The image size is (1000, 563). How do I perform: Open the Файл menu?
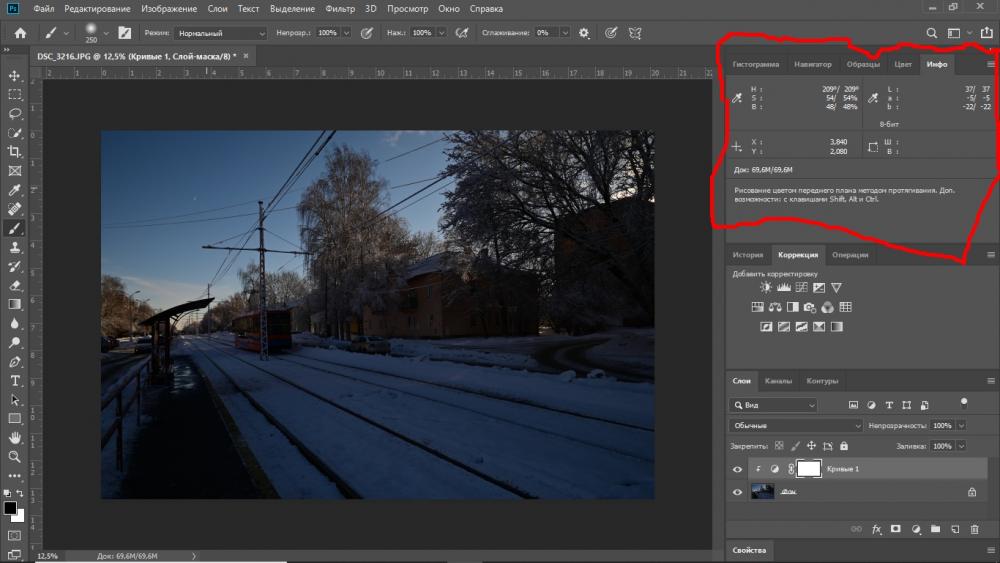coord(43,9)
